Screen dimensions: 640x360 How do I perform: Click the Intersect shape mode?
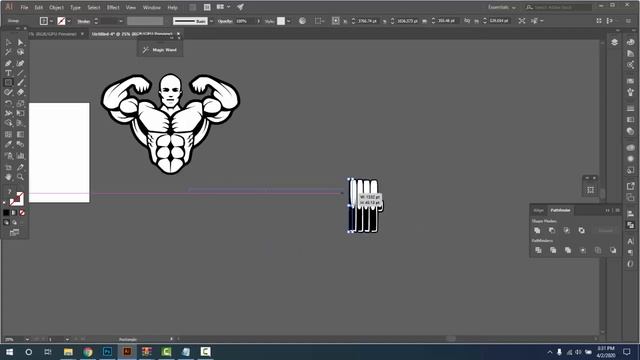tap(567, 231)
